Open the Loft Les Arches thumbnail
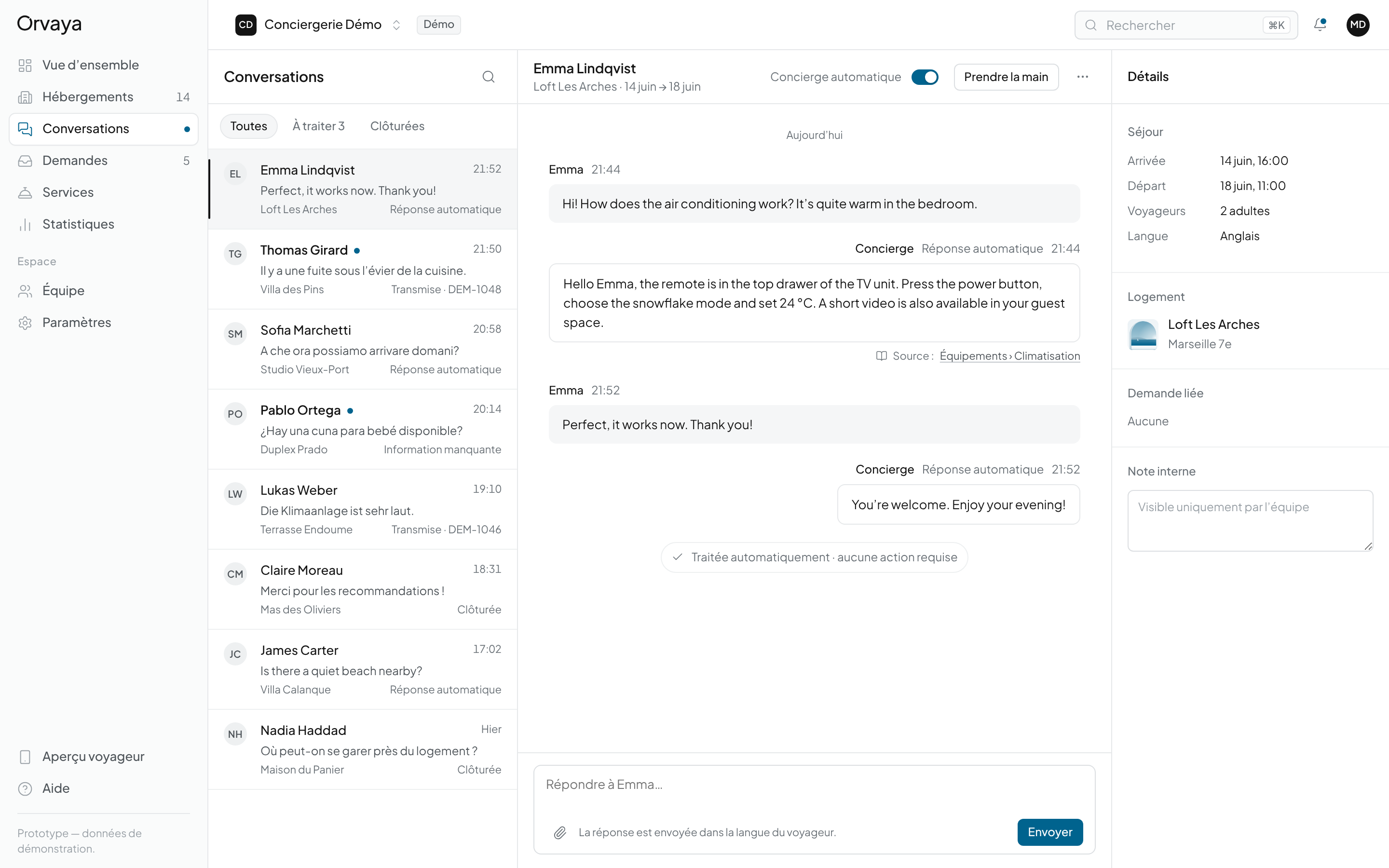Screen dimensions: 1389x868 click(1143, 335)
